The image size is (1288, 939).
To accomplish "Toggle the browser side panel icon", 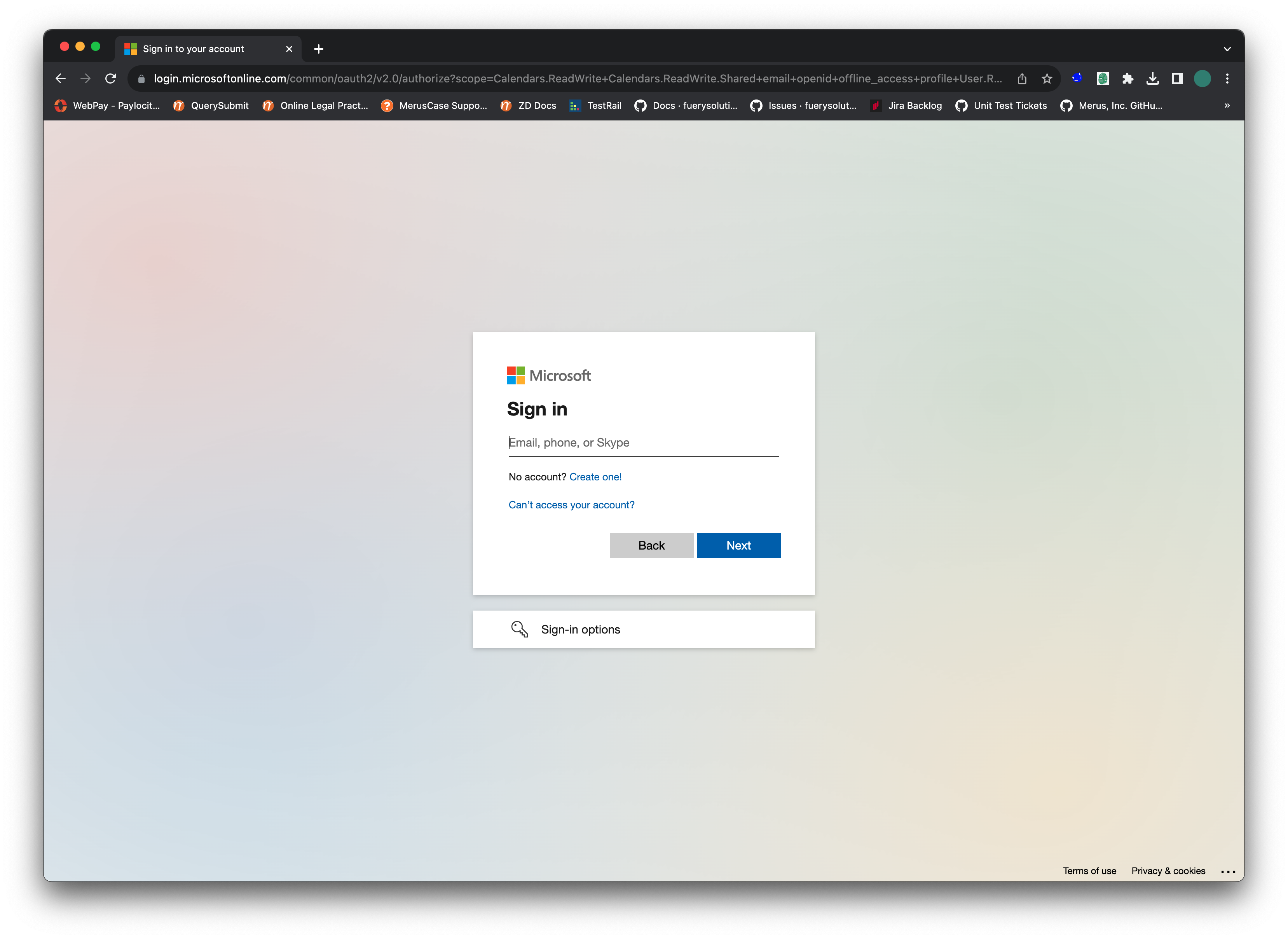I will pos(1177,79).
